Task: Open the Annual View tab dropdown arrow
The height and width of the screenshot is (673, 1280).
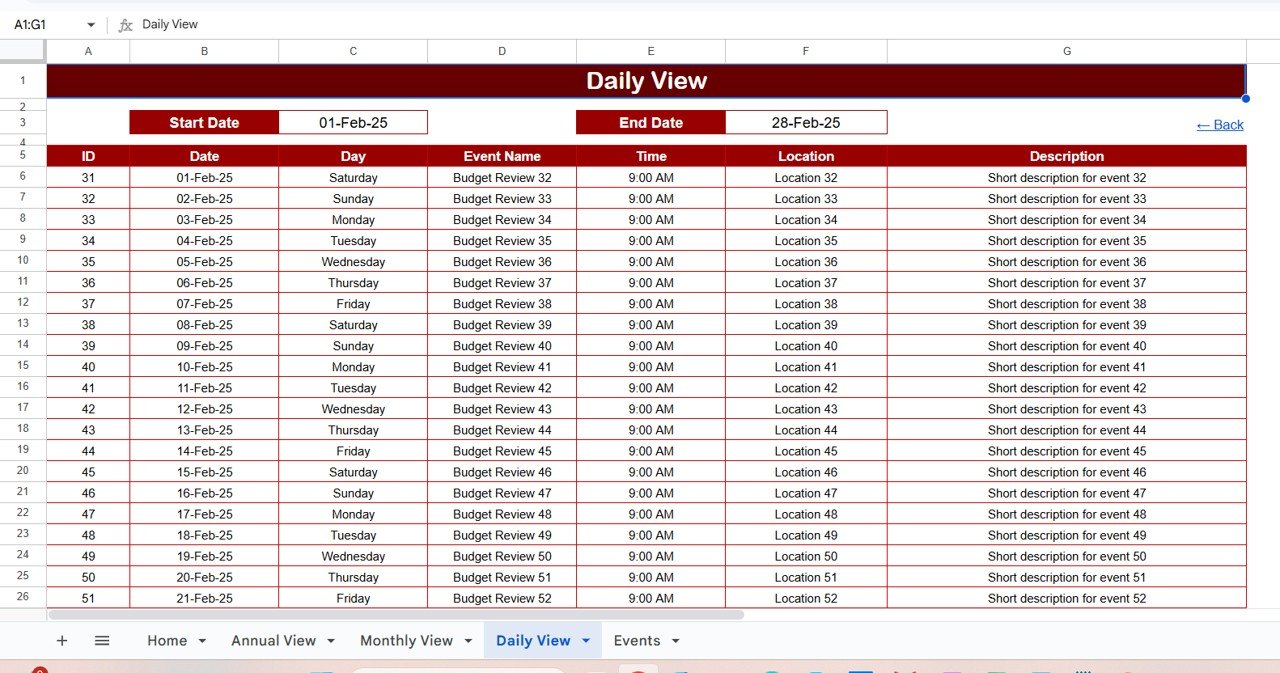Action: tap(331, 641)
